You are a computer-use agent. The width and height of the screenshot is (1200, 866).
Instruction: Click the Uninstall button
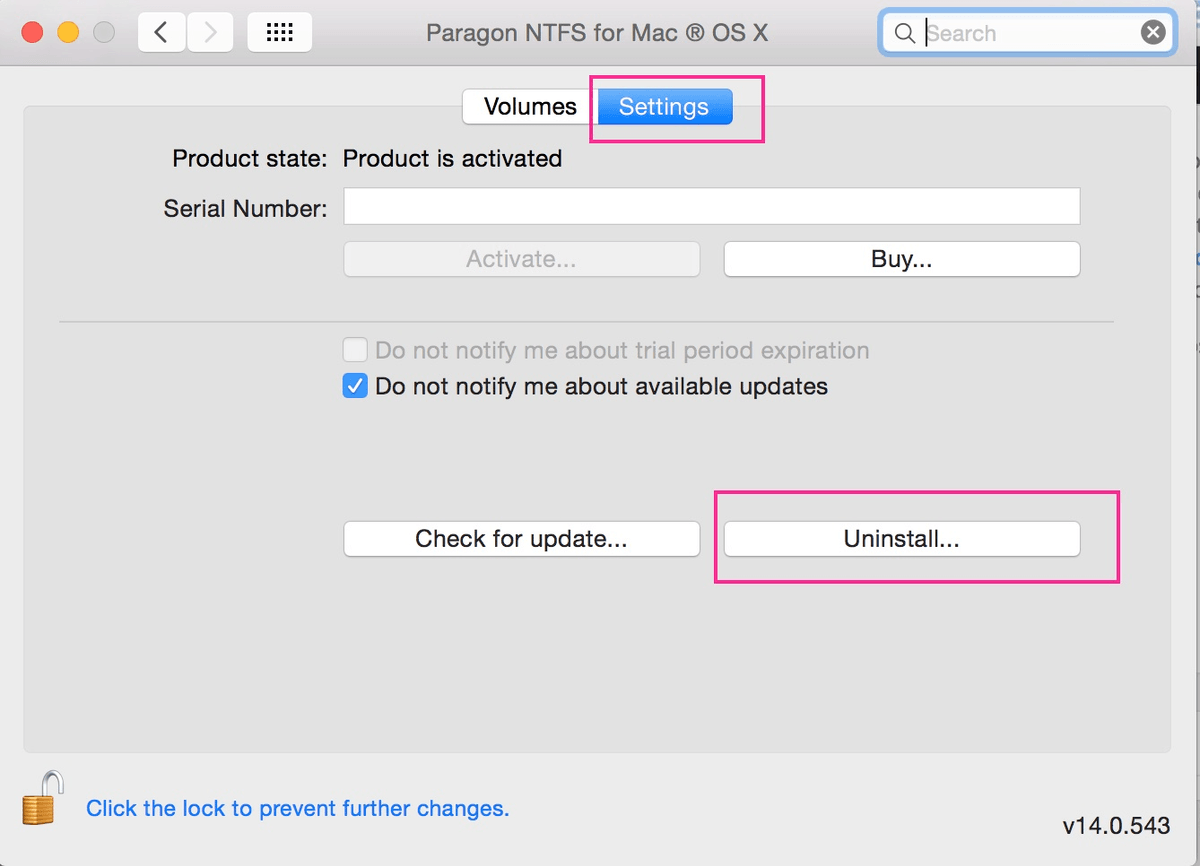[x=900, y=538]
